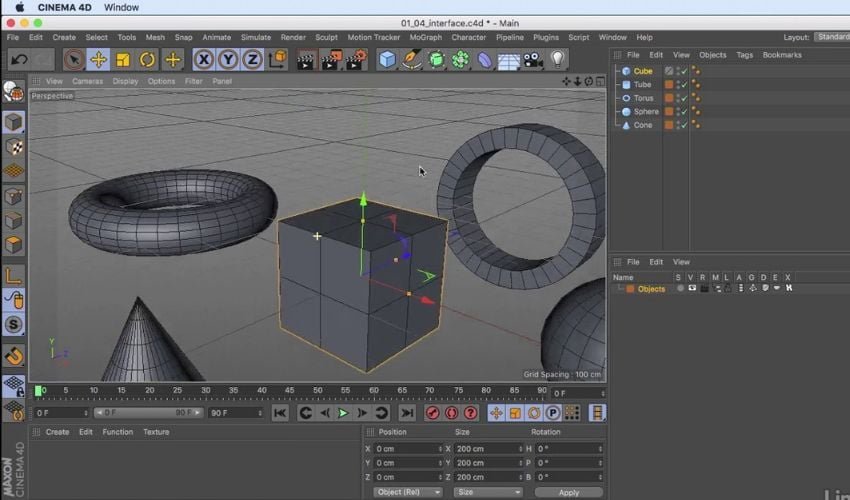Open viewport Cameras menu
This screenshot has height=500, width=850.
87,81
